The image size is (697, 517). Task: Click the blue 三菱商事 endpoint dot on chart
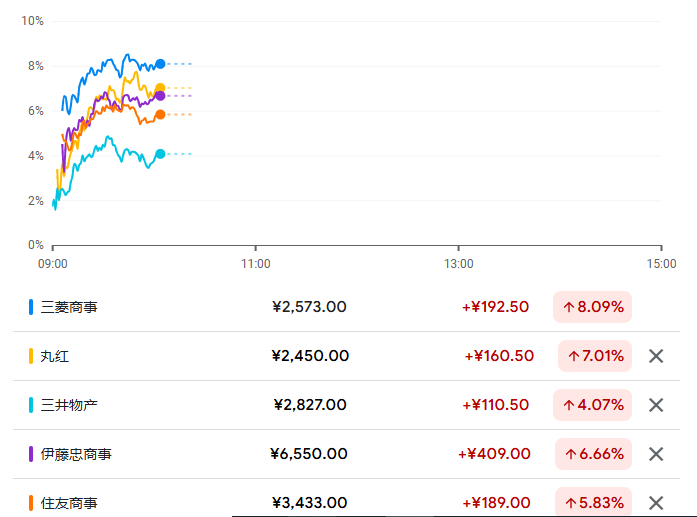160,64
